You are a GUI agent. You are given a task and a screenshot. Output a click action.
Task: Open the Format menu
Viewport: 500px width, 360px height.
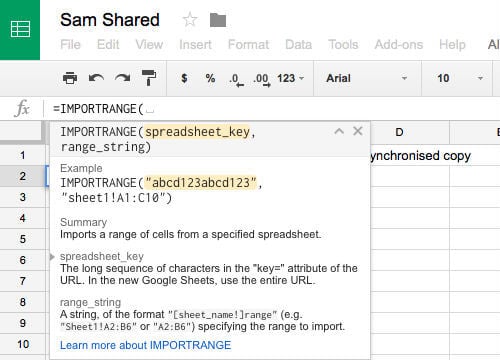[248, 44]
